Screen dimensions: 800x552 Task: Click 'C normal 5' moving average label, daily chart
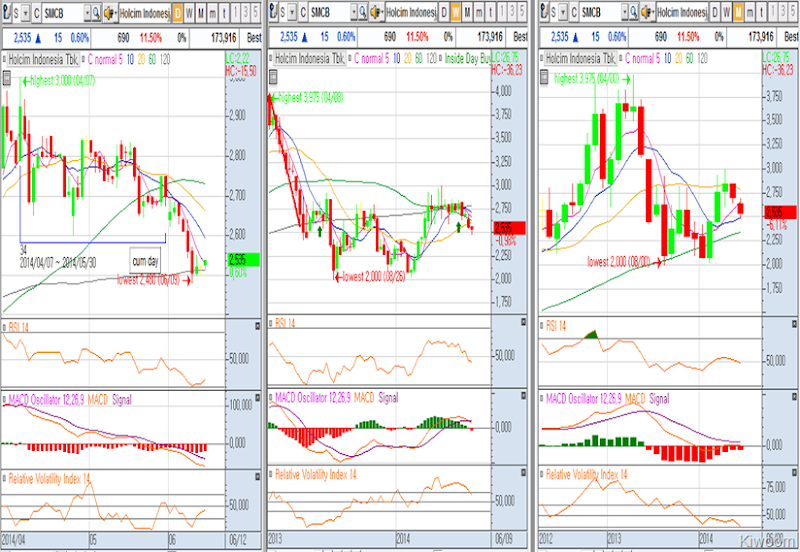(x=105, y=60)
